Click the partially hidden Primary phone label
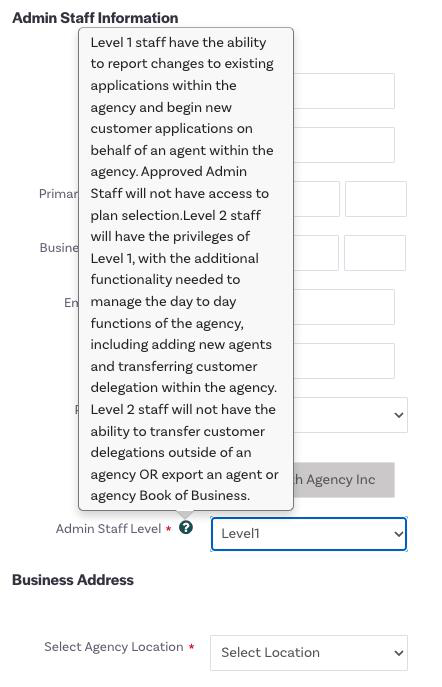 point(59,194)
